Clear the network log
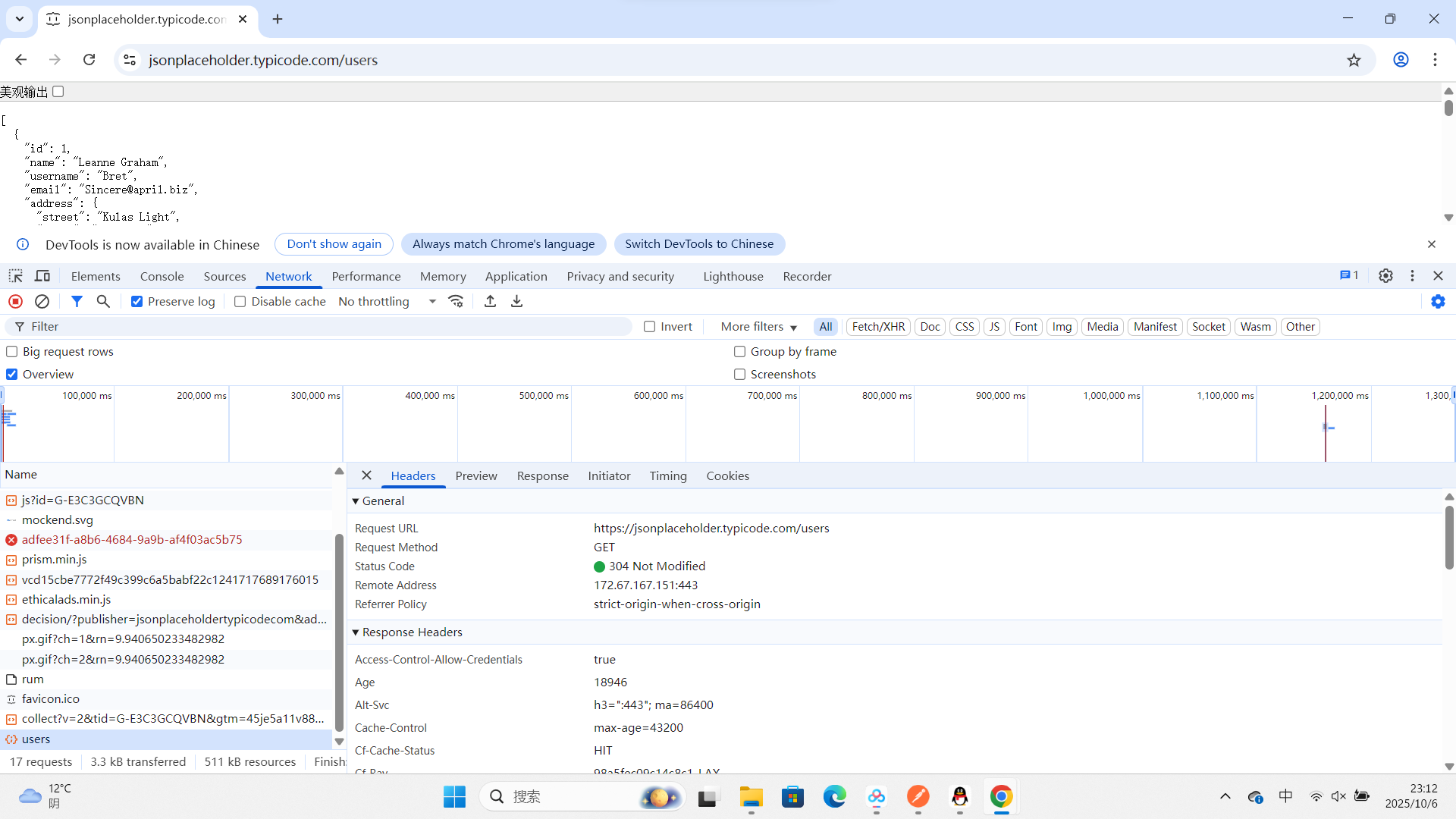Screen dimensions: 1456x819 point(42,301)
